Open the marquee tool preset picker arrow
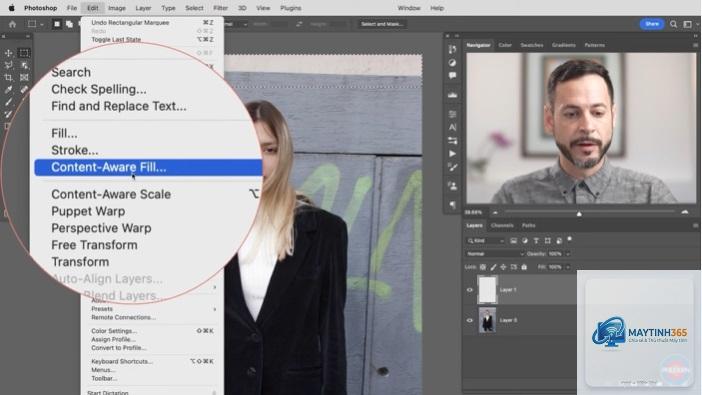 42,25
